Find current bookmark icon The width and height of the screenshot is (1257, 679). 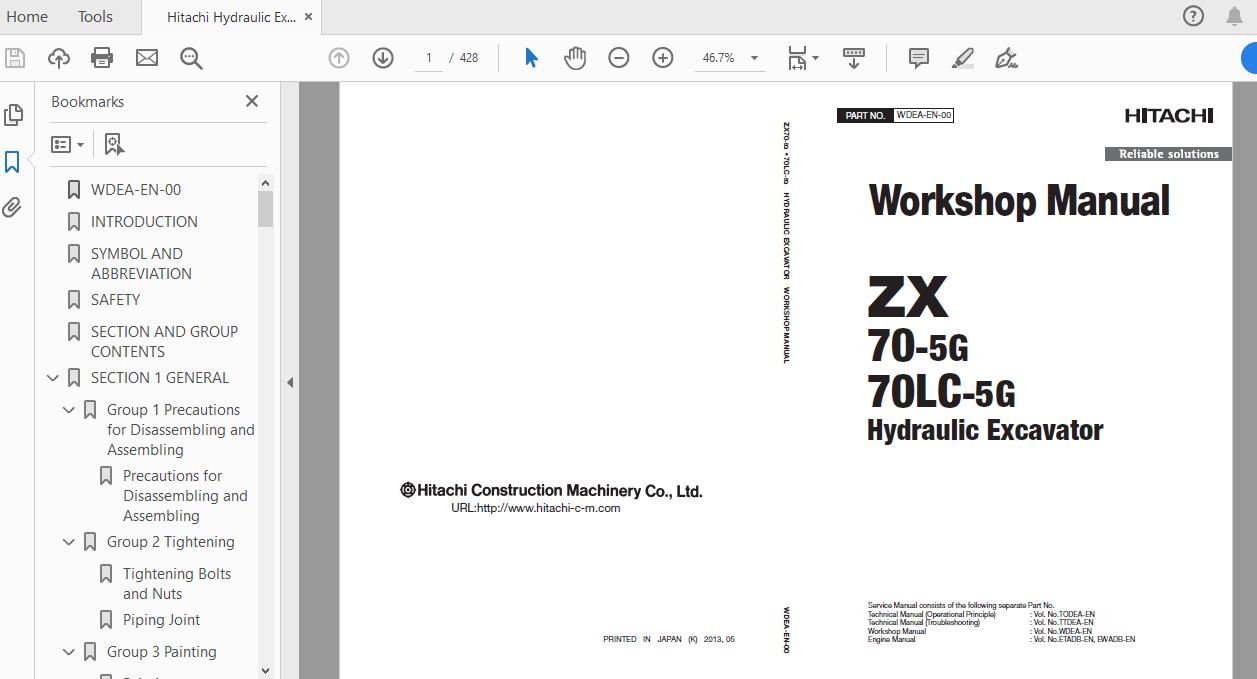tap(114, 144)
